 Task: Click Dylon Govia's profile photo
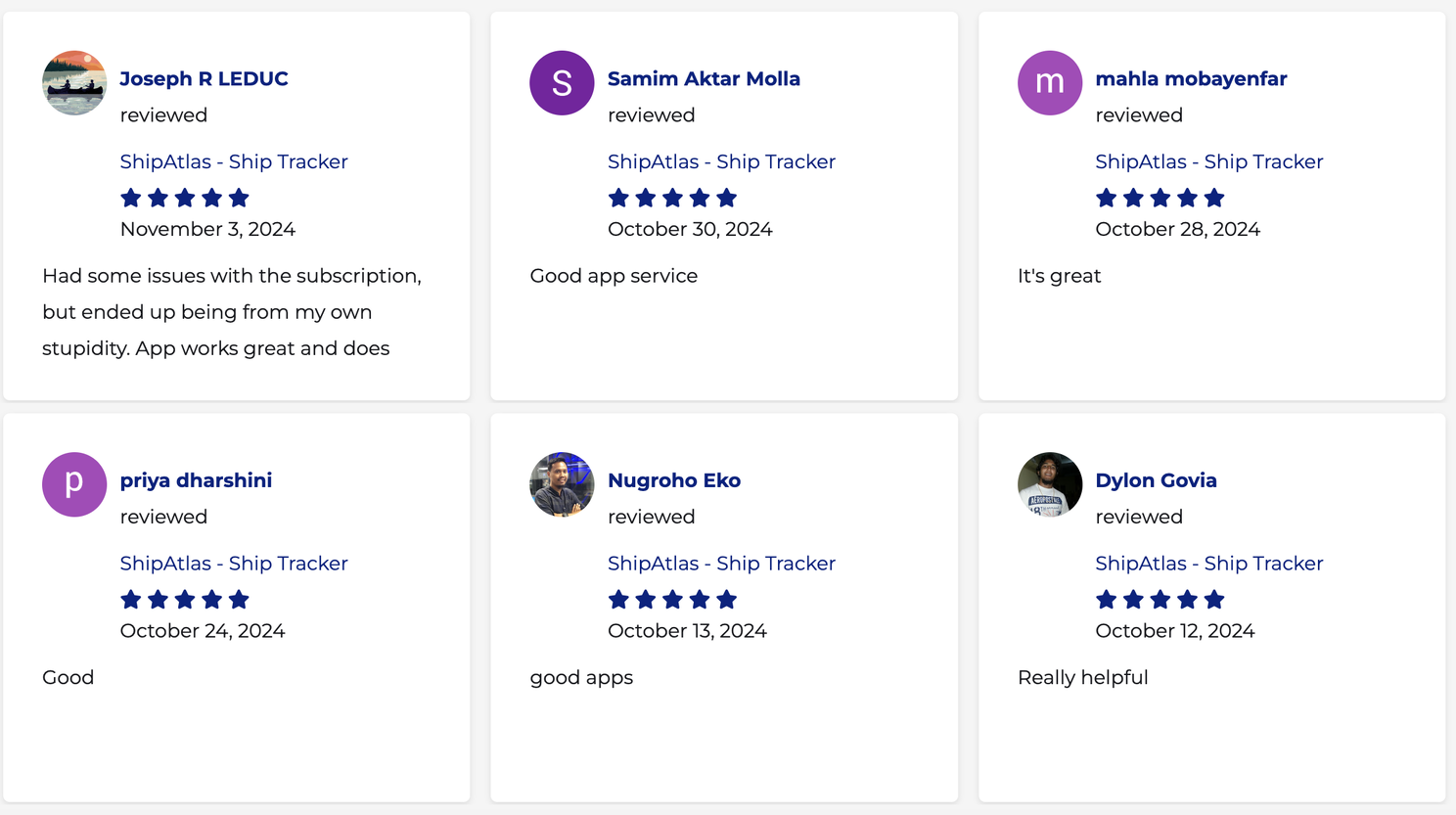pyautogui.click(x=1050, y=484)
